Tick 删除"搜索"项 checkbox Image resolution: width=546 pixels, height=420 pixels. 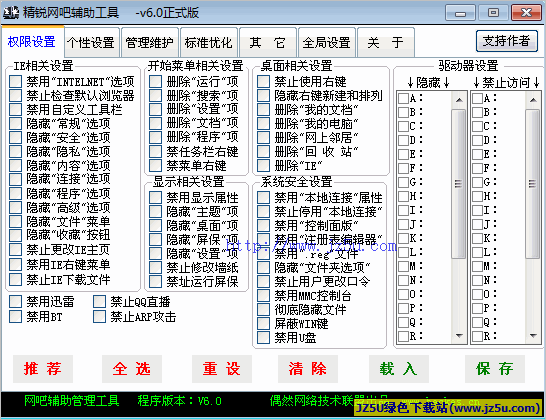tap(155, 95)
